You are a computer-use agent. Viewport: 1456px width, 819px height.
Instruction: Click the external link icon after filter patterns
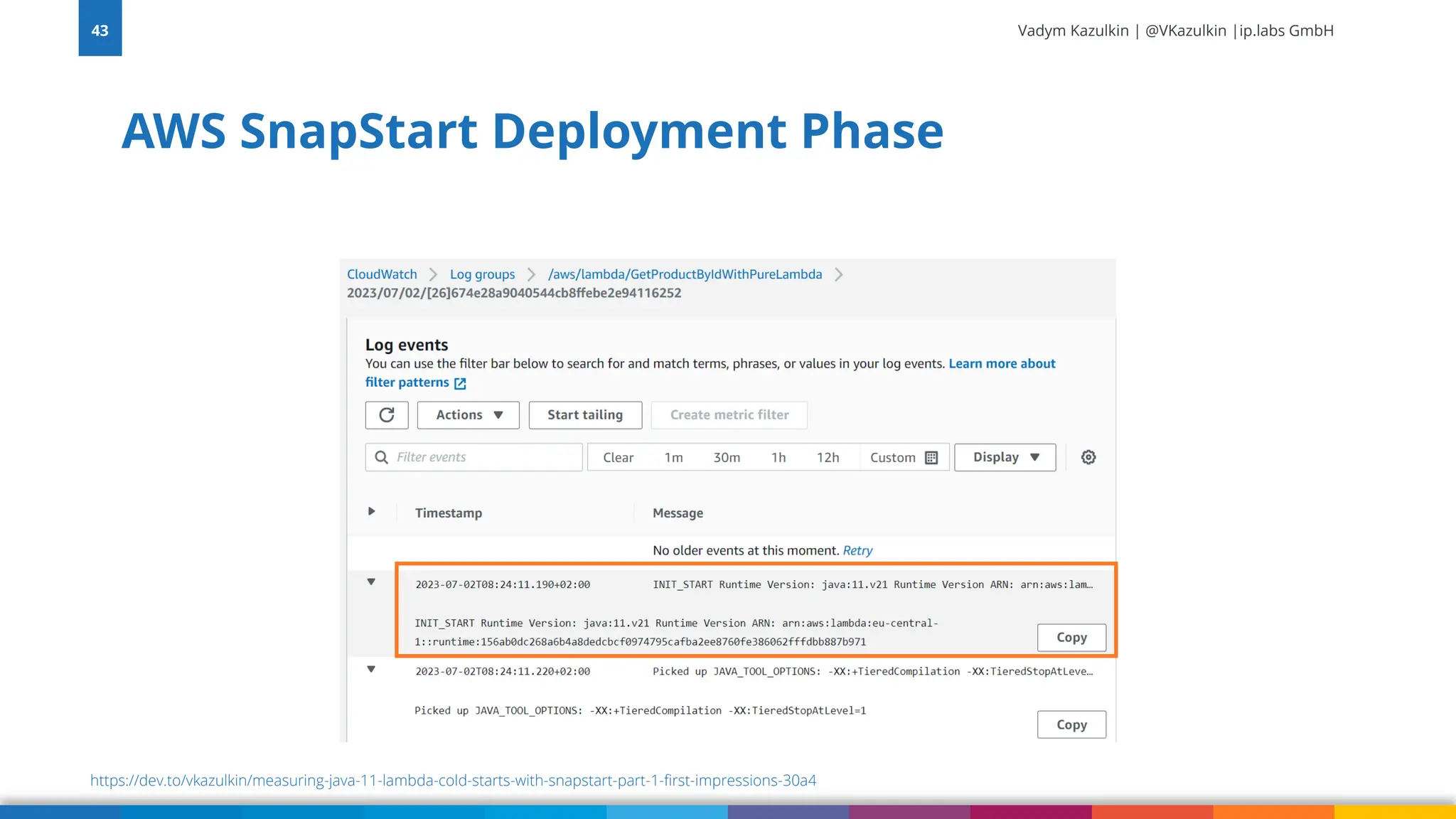pyautogui.click(x=460, y=383)
